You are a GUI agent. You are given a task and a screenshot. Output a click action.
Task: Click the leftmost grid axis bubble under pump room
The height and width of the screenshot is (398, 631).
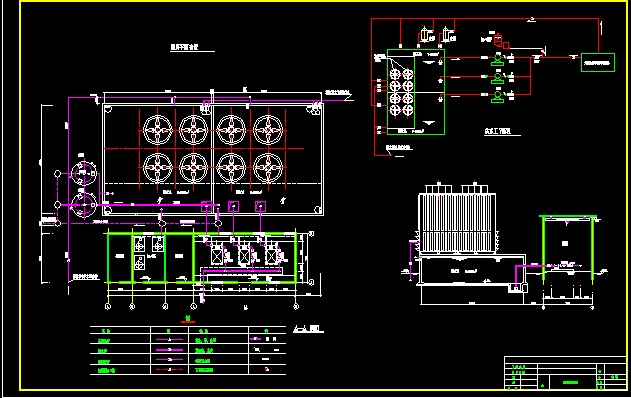tap(108, 307)
